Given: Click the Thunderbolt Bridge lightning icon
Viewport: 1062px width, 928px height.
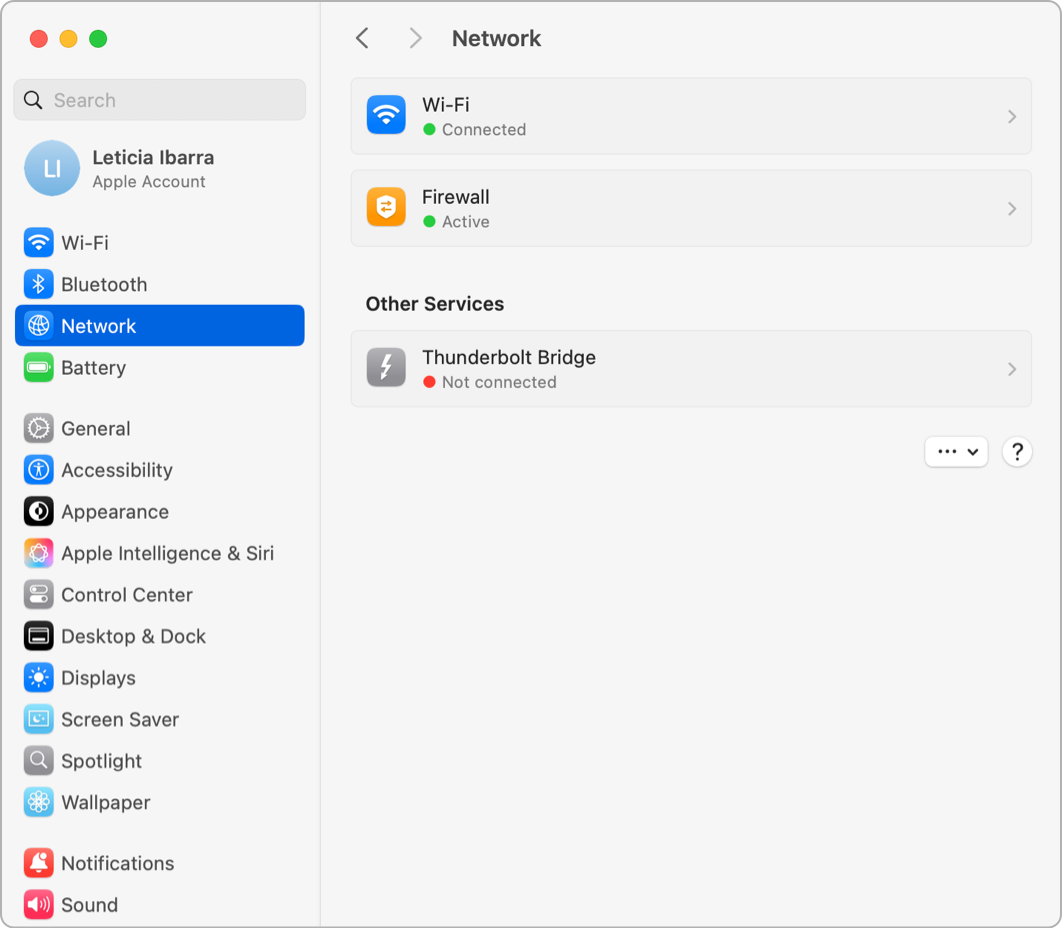Looking at the screenshot, I should pos(386,368).
